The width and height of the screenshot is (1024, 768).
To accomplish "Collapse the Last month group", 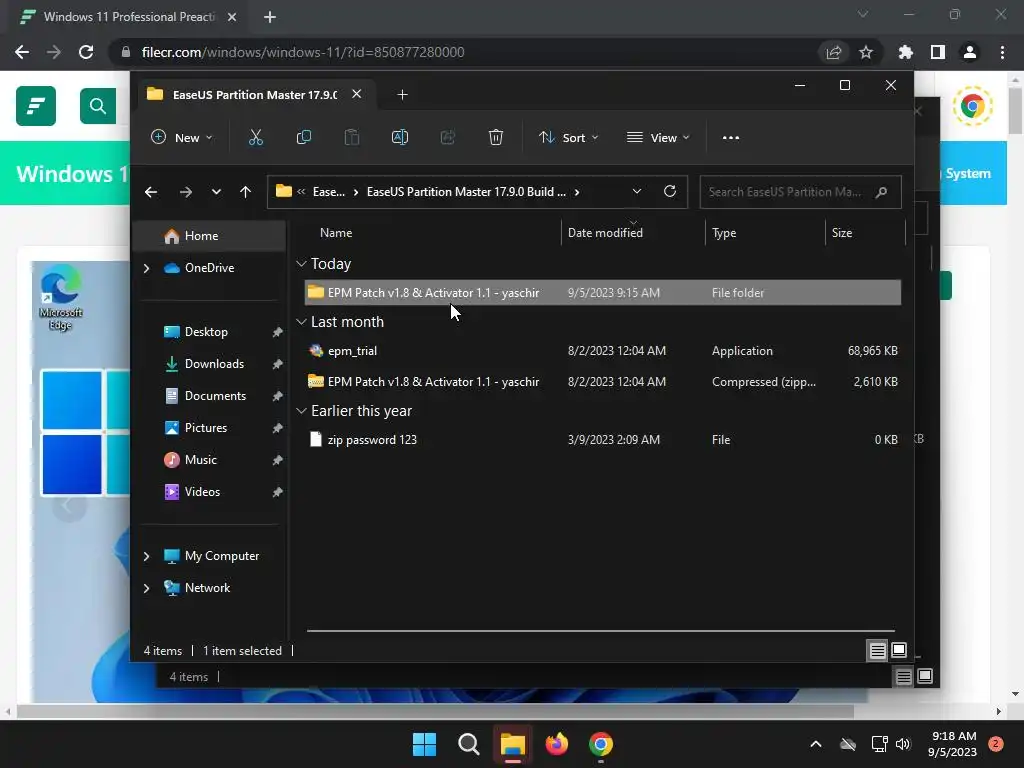I will point(301,322).
